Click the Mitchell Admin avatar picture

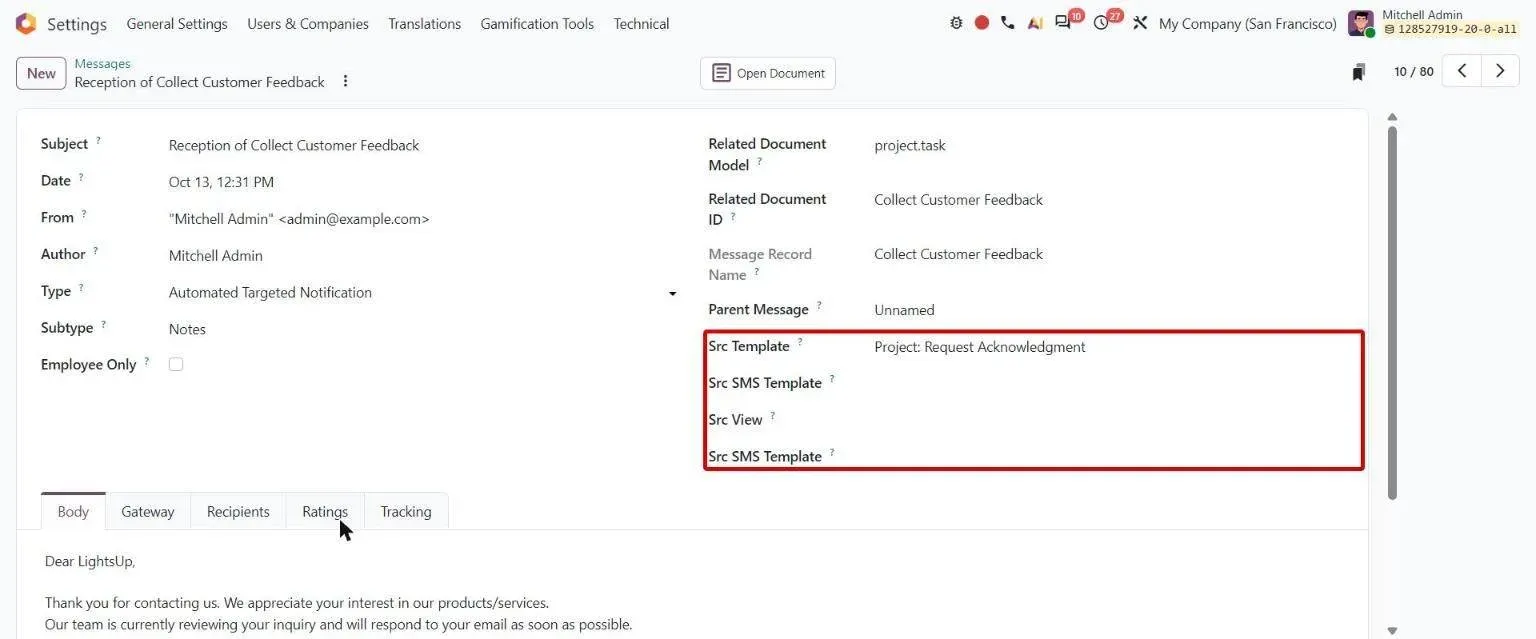click(1361, 23)
